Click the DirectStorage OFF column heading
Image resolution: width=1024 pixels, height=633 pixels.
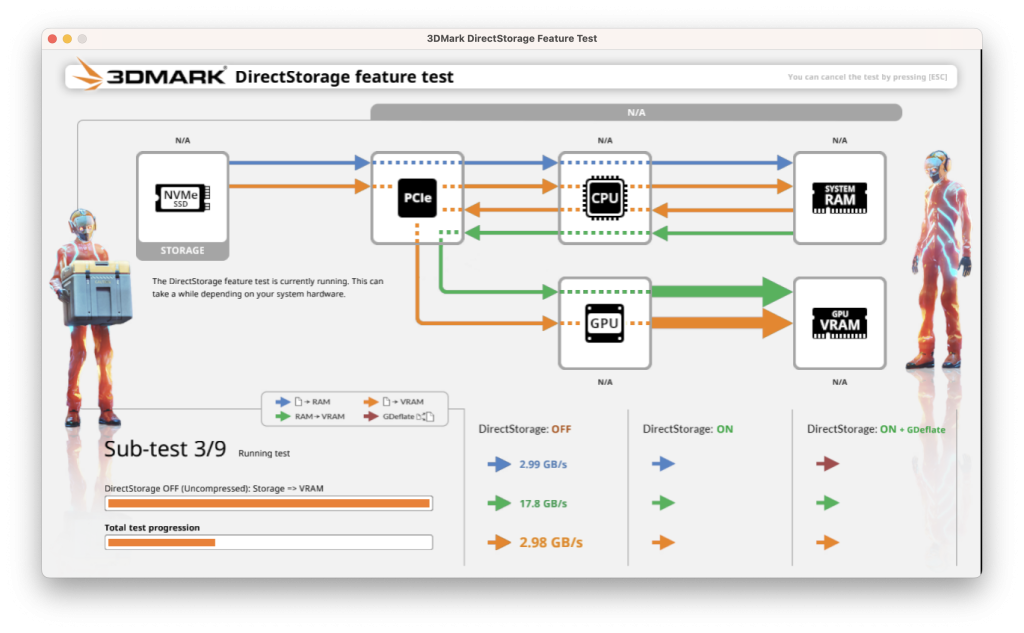pos(524,429)
